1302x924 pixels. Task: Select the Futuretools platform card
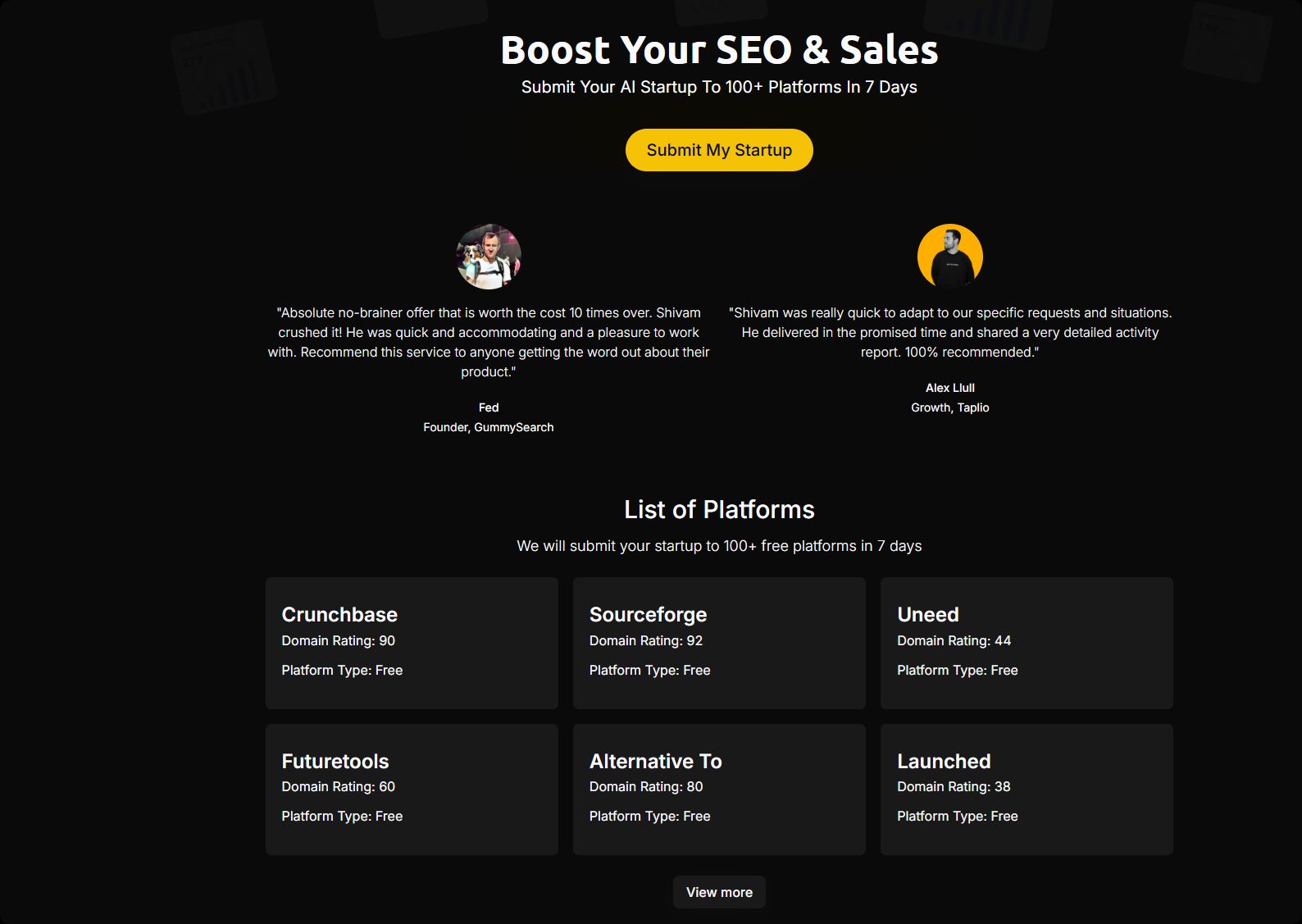[x=412, y=789]
